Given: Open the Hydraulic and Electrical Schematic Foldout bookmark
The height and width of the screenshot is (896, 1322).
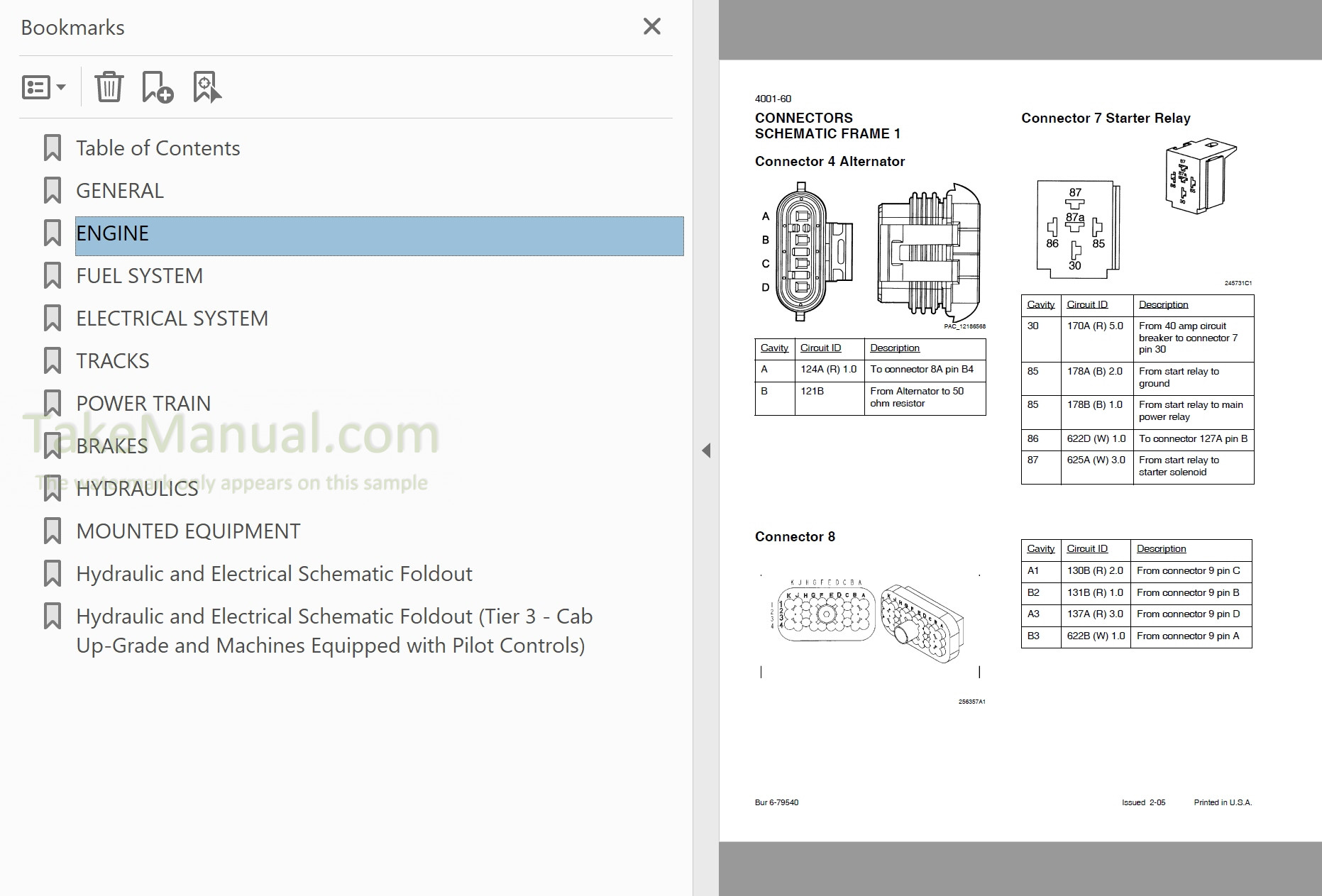Looking at the screenshot, I should point(274,574).
